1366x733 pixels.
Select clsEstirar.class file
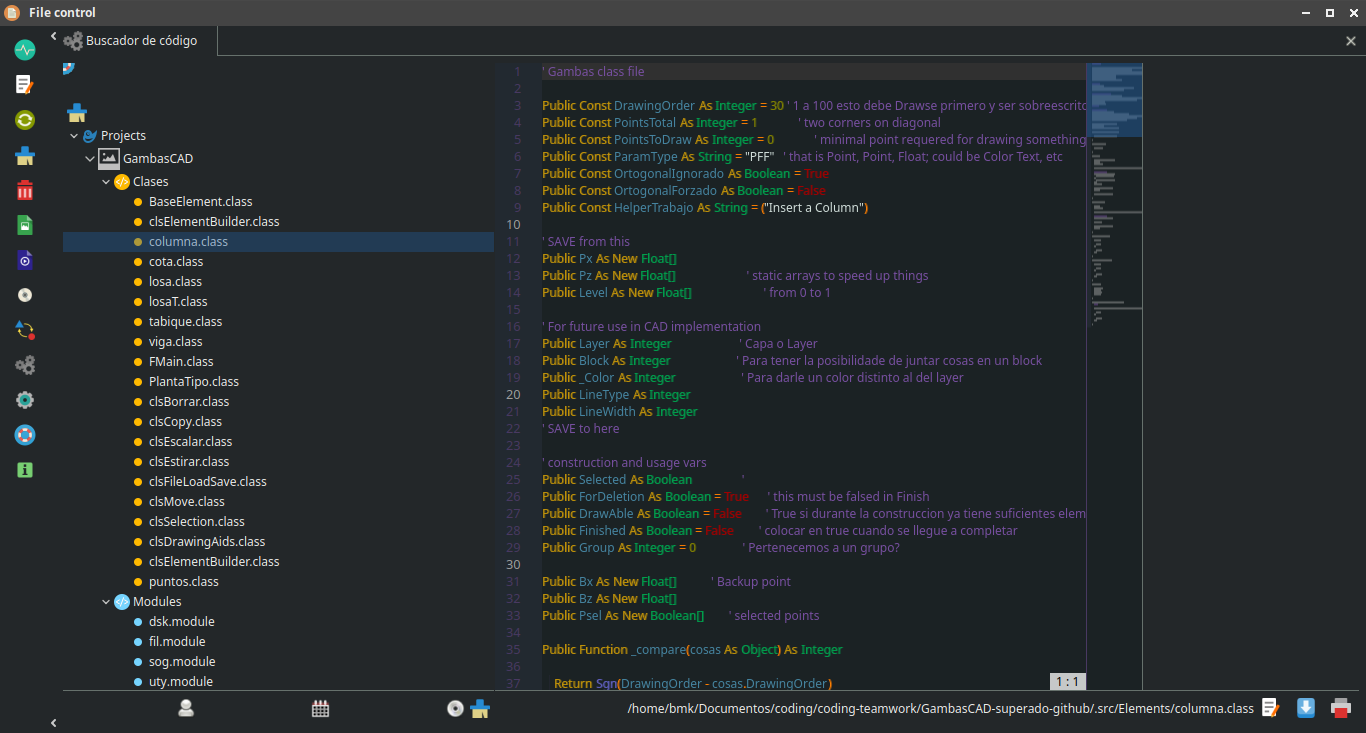pos(189,462)
